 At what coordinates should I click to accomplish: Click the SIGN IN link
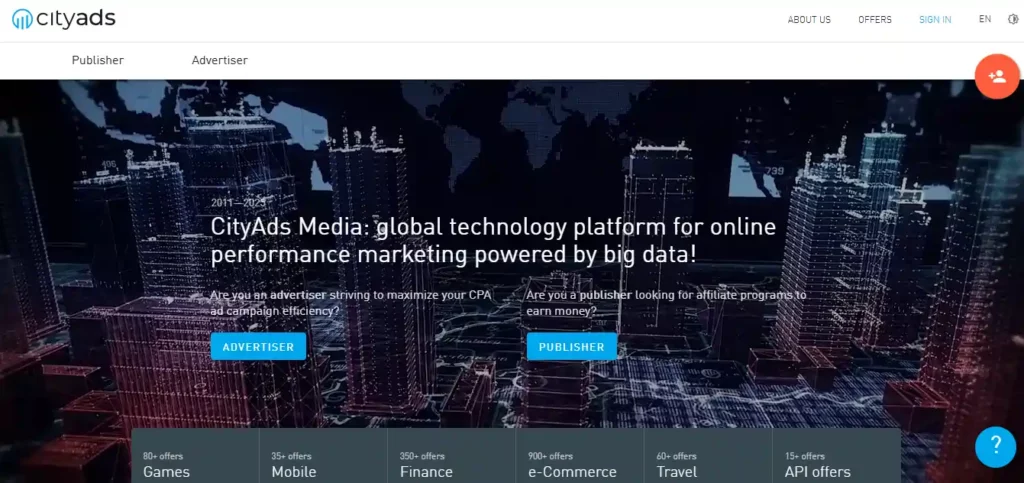click(935, 20)
